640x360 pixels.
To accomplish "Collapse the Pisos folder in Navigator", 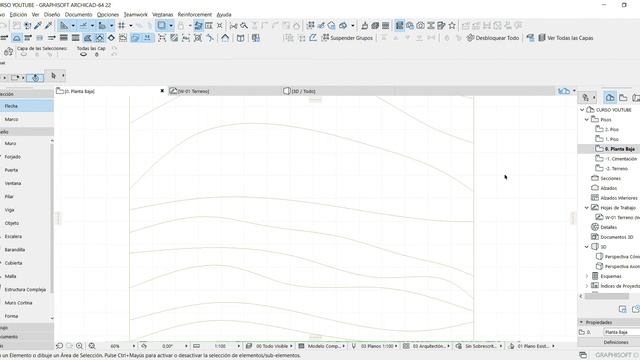I will point(587,120).
